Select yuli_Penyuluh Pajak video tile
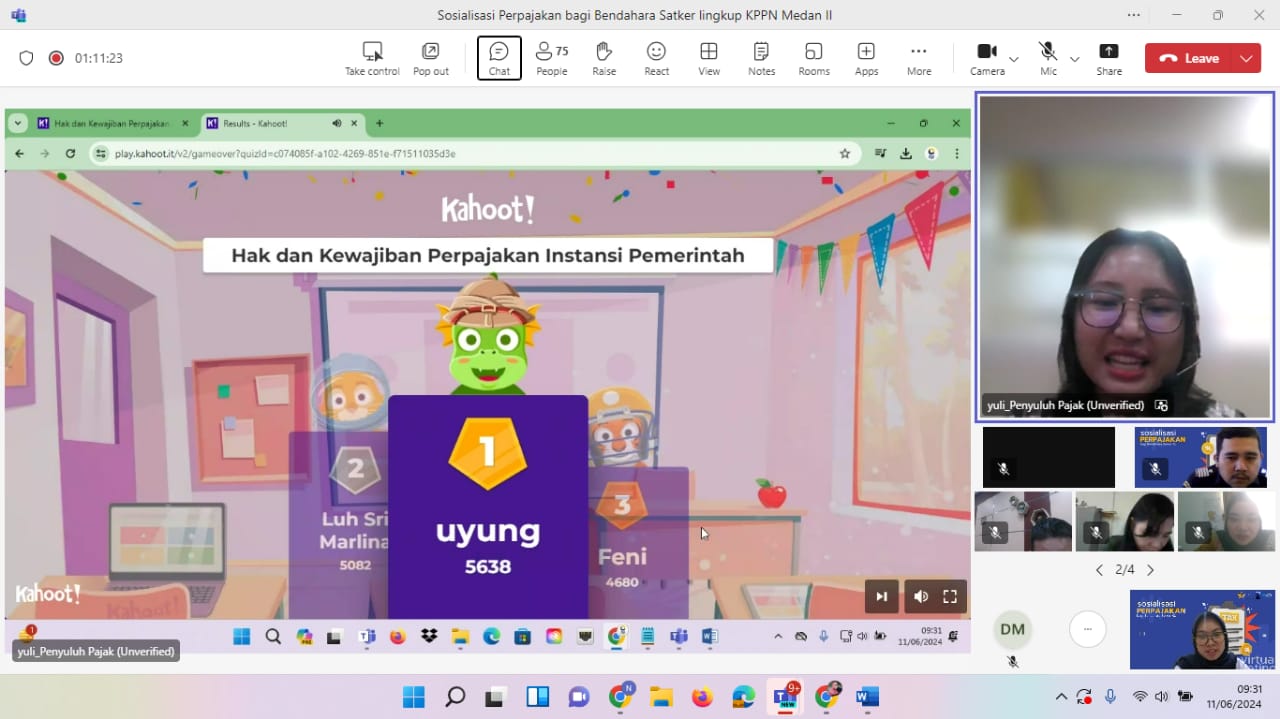Screen dimensions: 1280x719 pos(1125,257)
